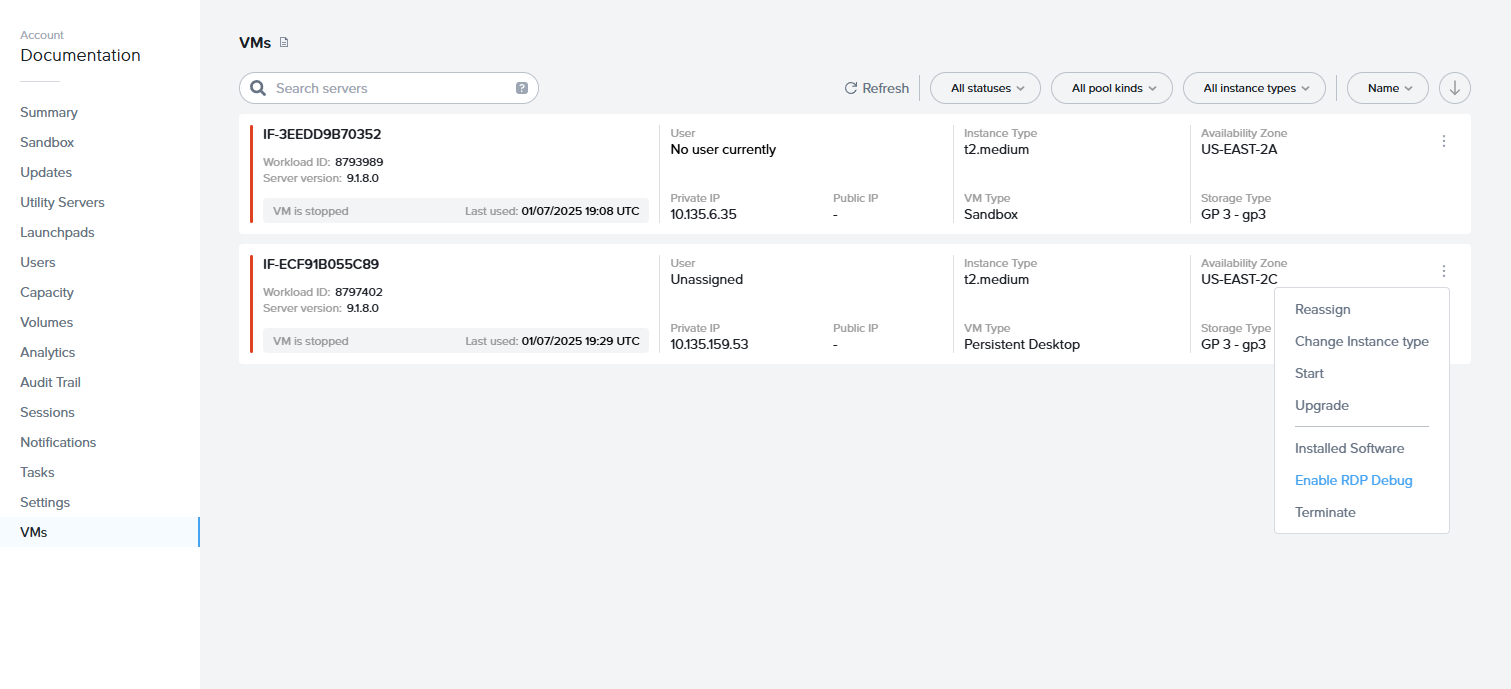
Task: Click the document icon beside the VMs heading
Action: click(283, 42)
